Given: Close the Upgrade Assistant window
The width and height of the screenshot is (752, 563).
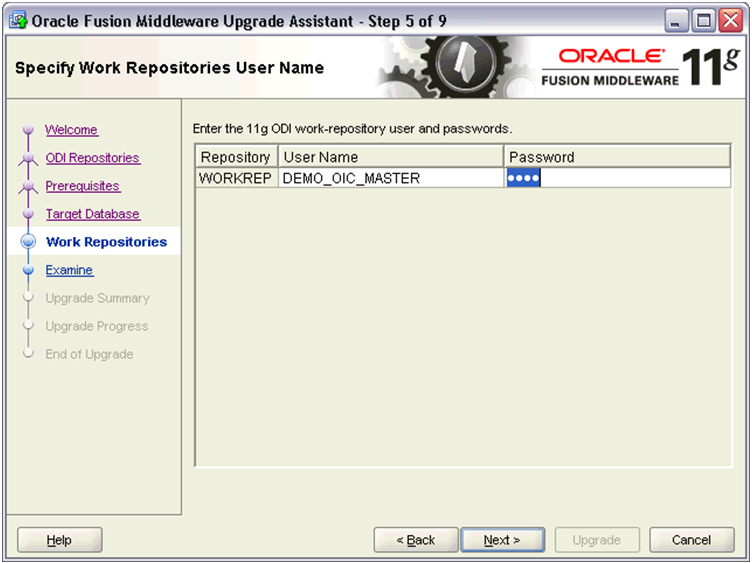Looking at the screenshot, I should 731,21.
